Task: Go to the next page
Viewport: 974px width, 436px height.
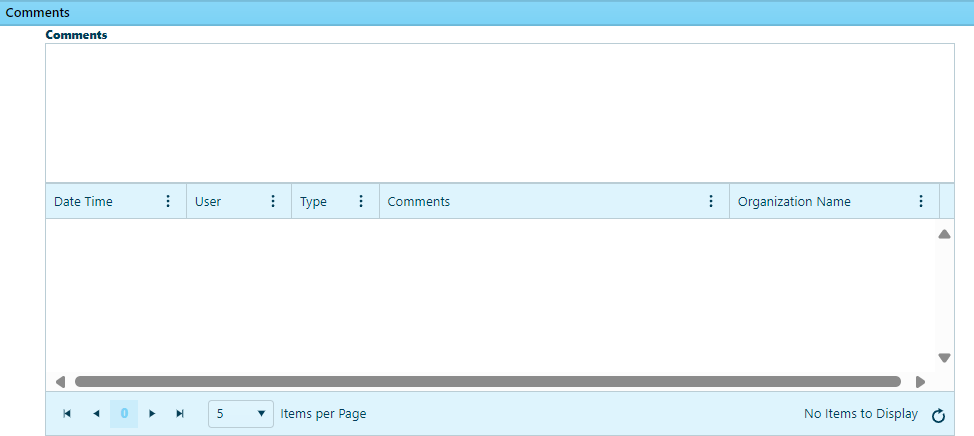Action: tap(152, 414)
